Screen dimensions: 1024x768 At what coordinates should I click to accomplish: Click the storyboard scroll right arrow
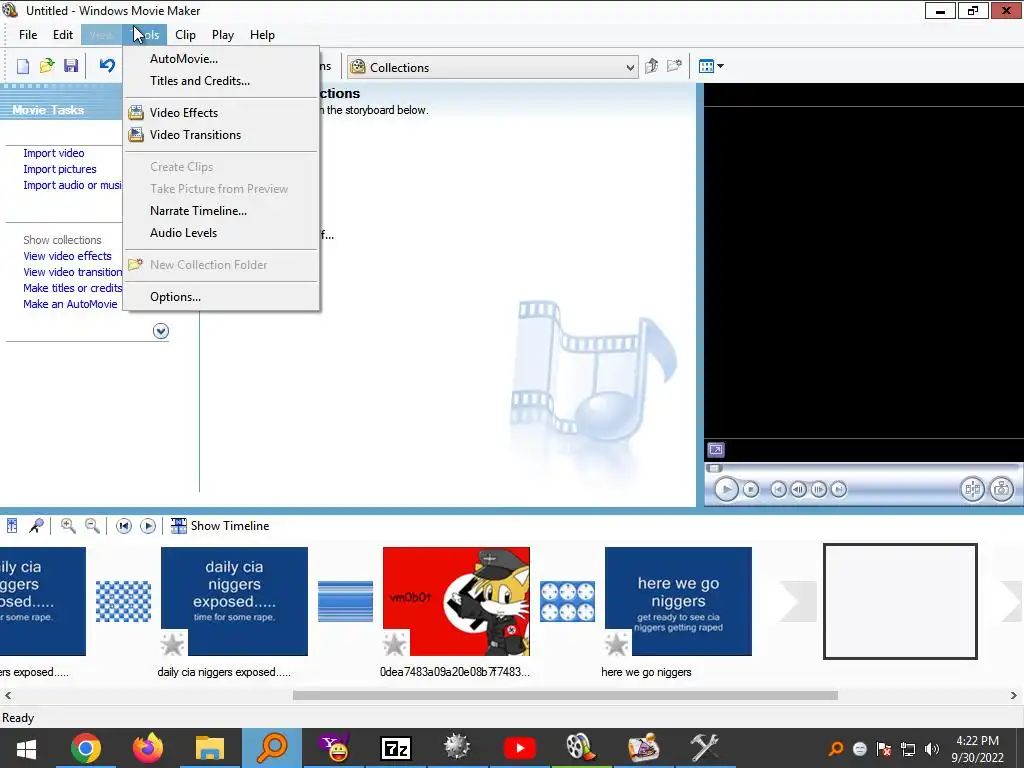pos(1014,696)
